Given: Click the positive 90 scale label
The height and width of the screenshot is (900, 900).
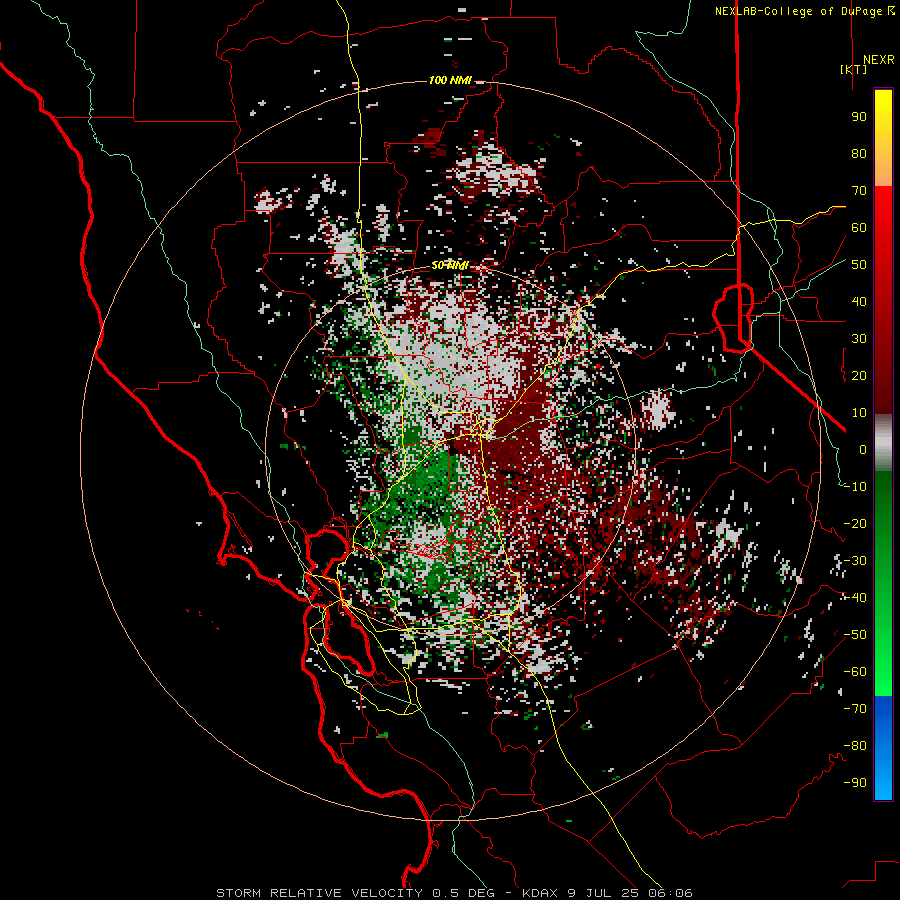Looking at the screenshot, I should [x=859, y=117].
